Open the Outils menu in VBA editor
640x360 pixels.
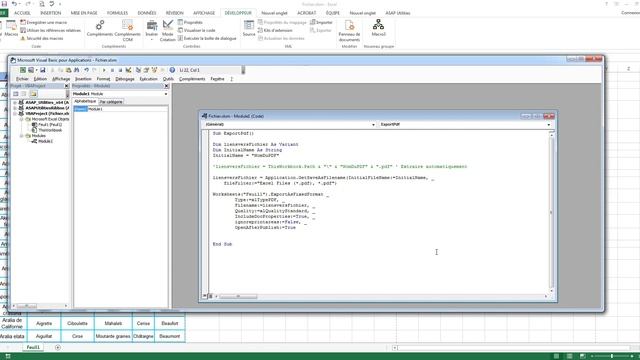pos(168,79)
